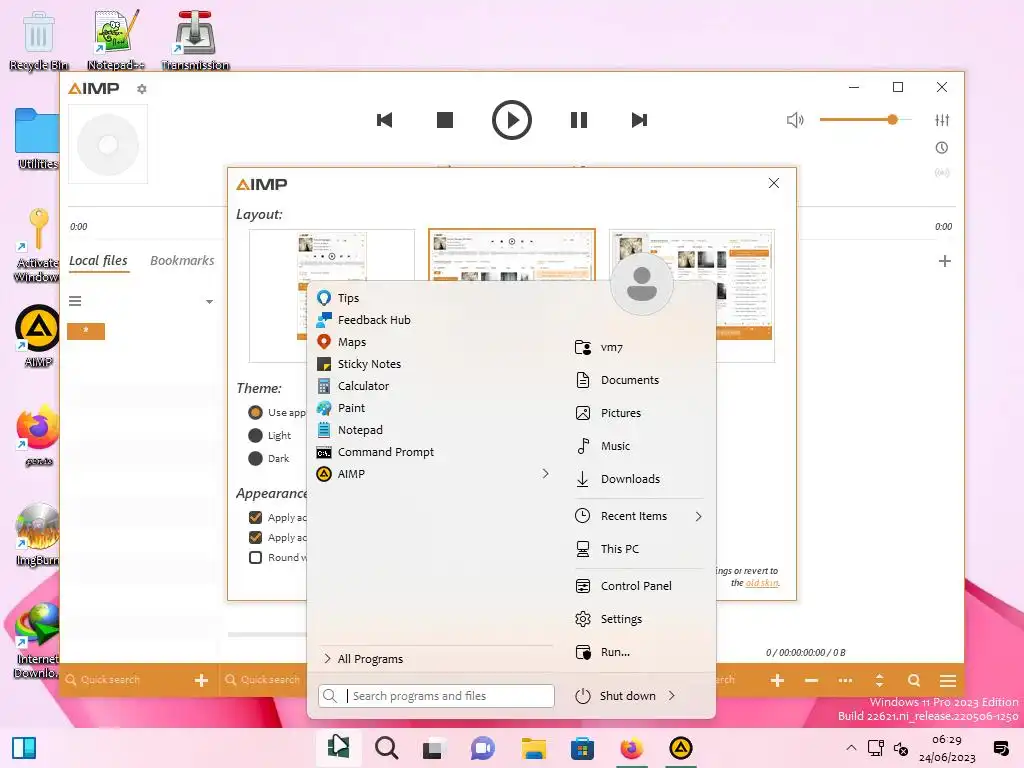Open File Explorer from the taskbar
The image size is (1024, 768).
point(534,748)
